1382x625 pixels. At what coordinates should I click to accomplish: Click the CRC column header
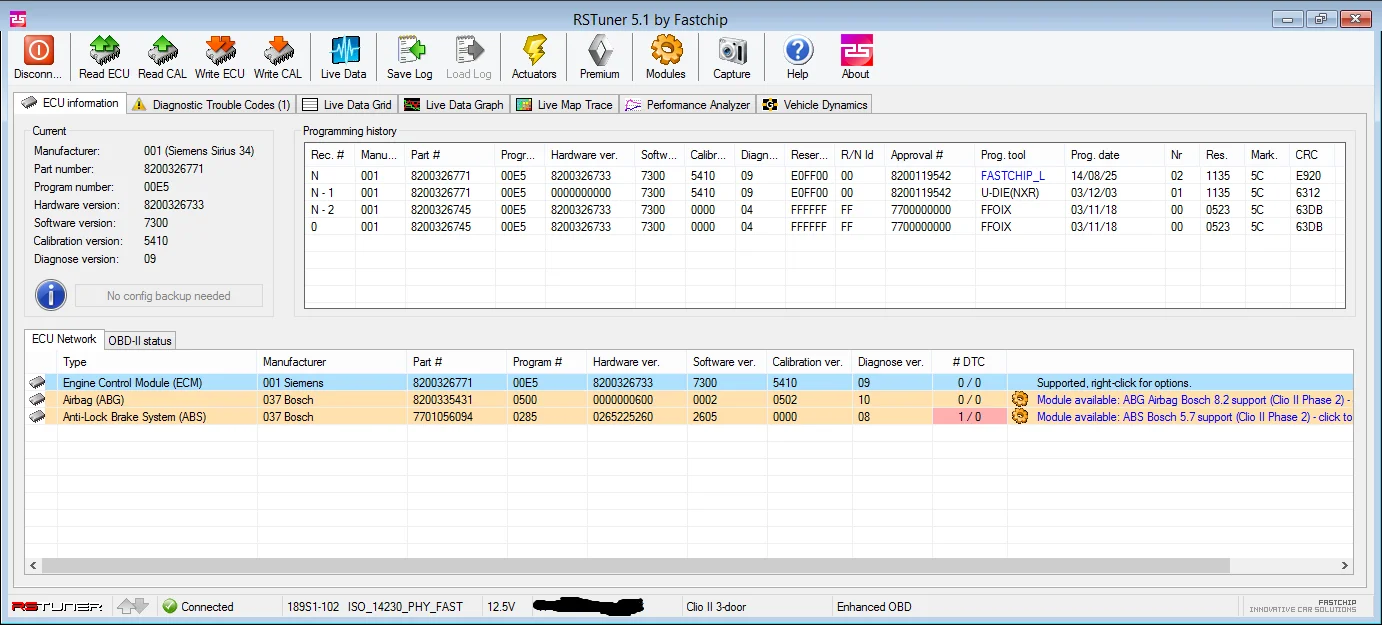(x=1312, y=155)
